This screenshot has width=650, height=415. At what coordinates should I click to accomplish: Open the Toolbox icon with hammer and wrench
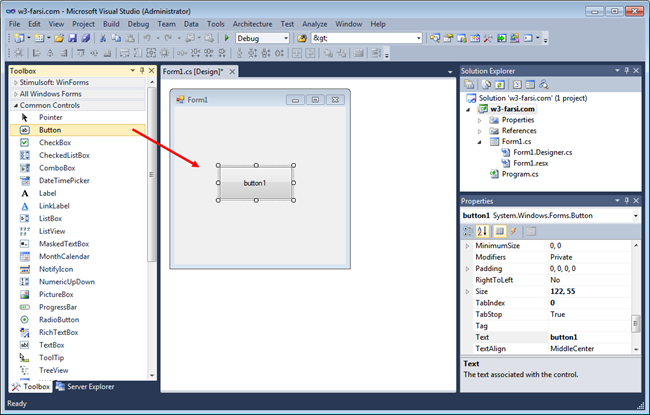pos(488,38)
